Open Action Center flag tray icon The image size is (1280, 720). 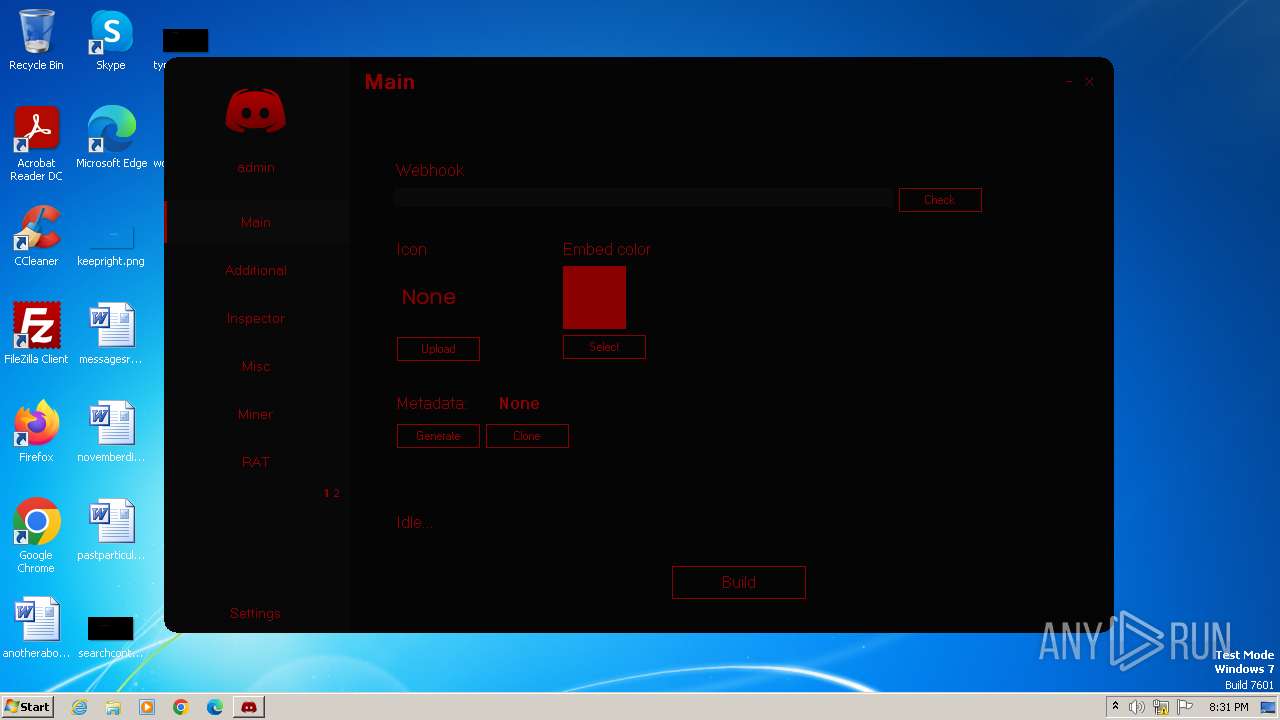(x=1185, y=707)
